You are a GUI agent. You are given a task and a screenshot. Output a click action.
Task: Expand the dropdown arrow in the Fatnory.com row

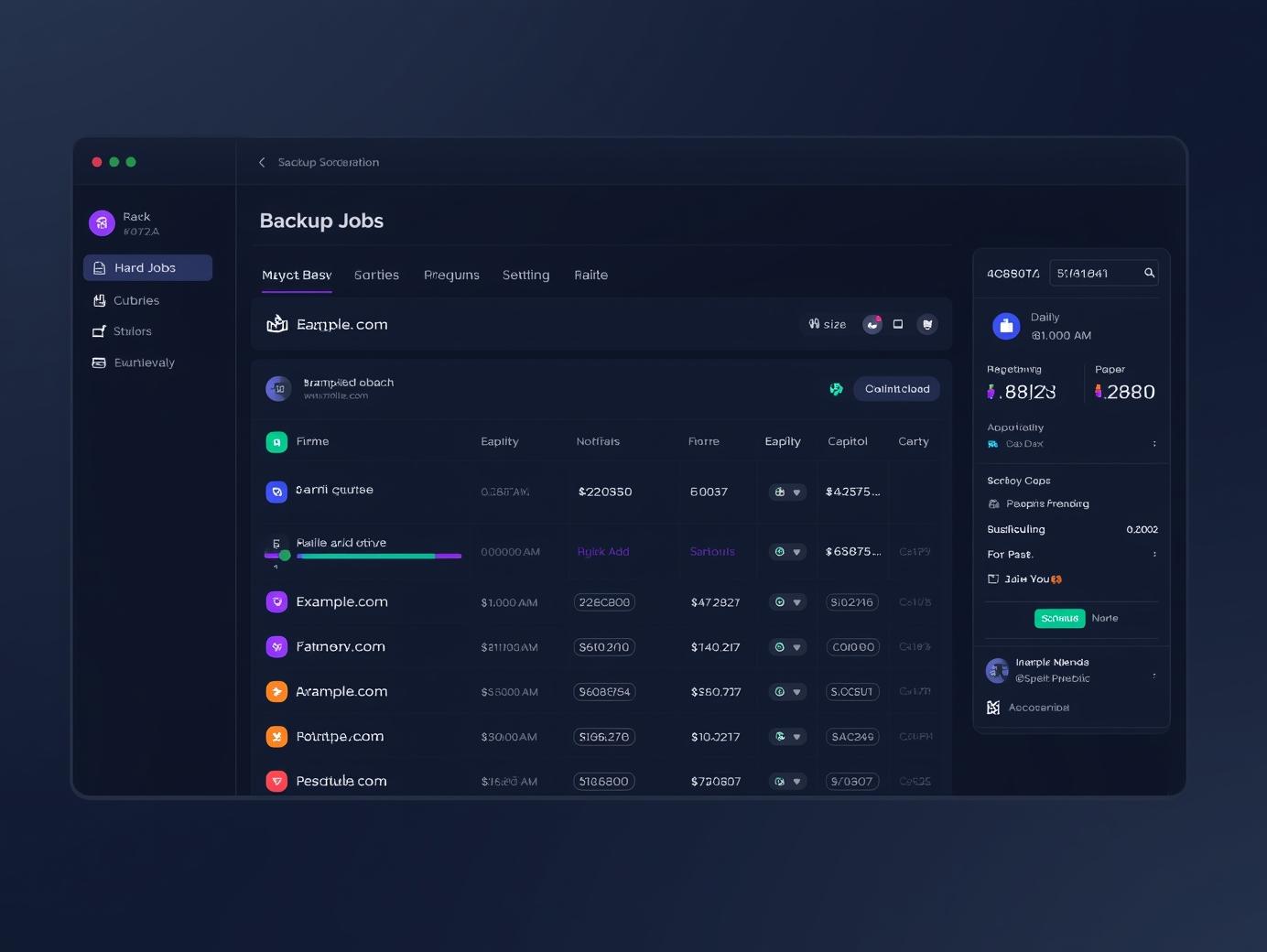coord(796,647)
